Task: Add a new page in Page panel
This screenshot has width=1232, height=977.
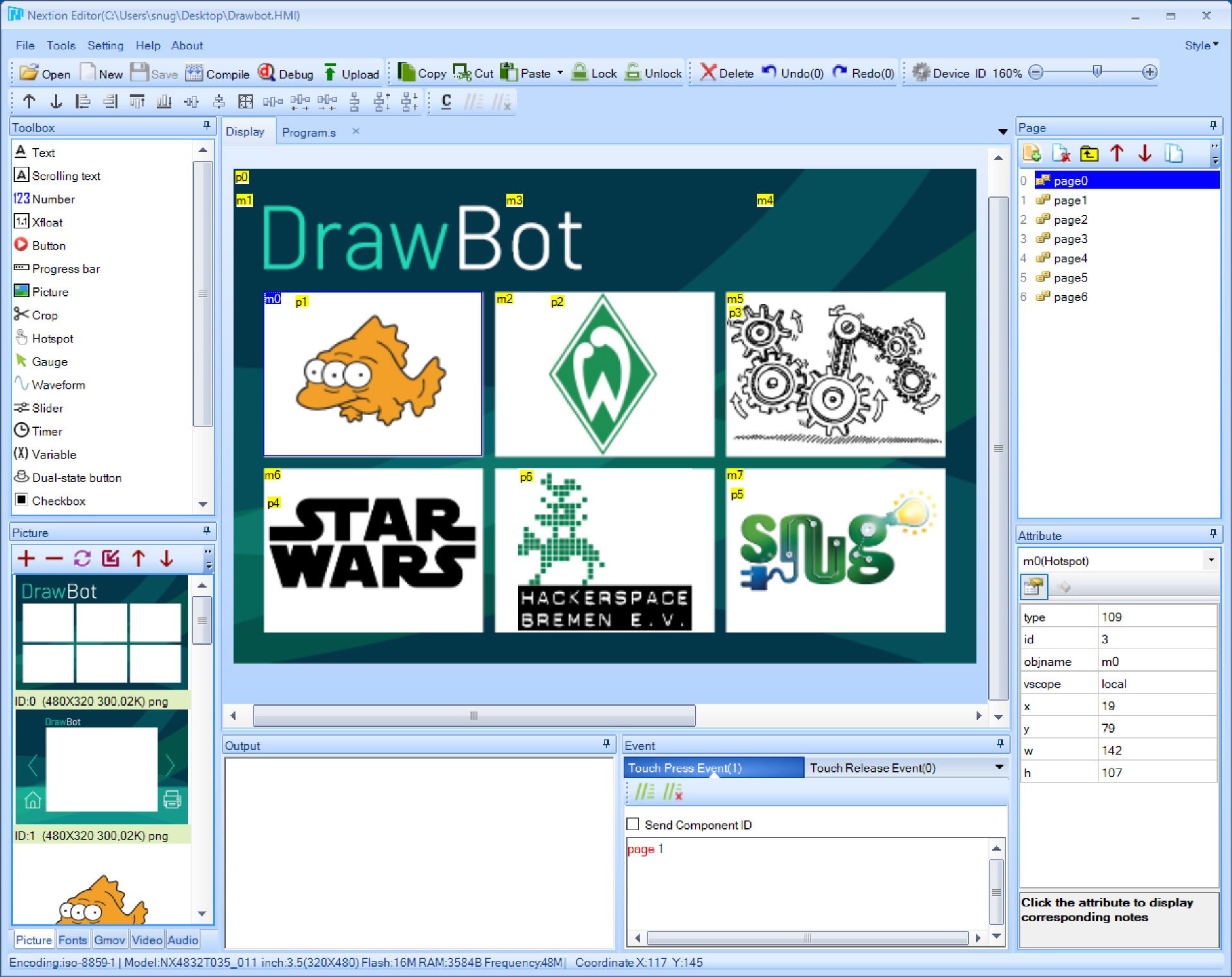Action: [1031, 153]
